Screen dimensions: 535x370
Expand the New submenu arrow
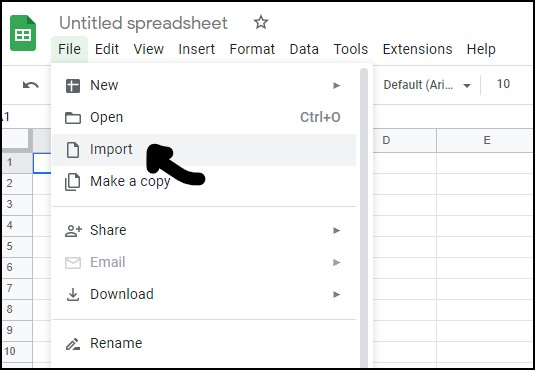point(337,85)
